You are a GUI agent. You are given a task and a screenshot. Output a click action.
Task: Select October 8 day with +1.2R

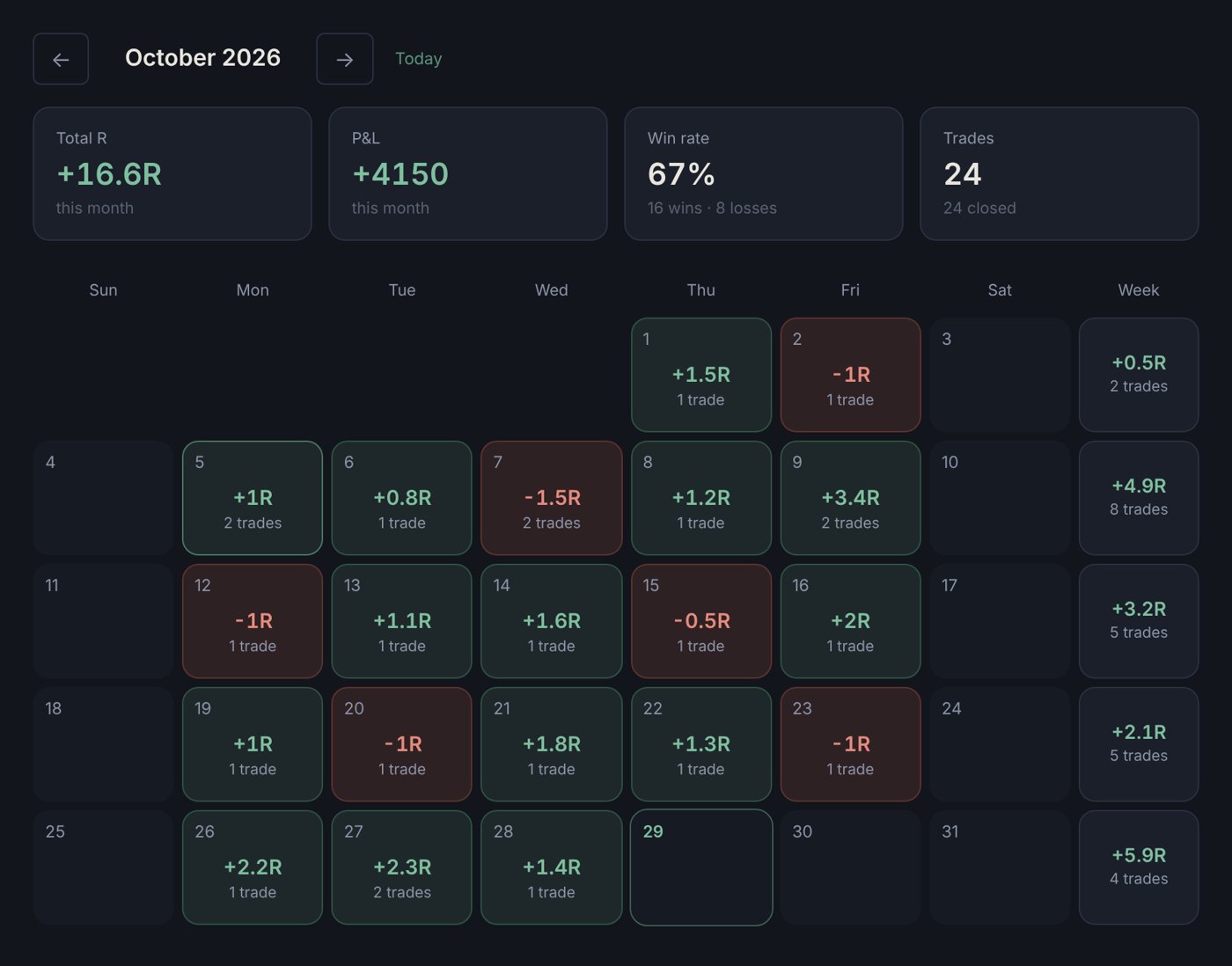(x=701, y=498)
